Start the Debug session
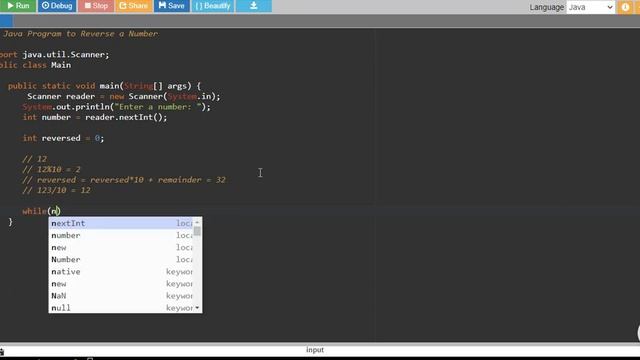This screenshot has width=640, height=360. pyautogui.click(x=57, y=6)
